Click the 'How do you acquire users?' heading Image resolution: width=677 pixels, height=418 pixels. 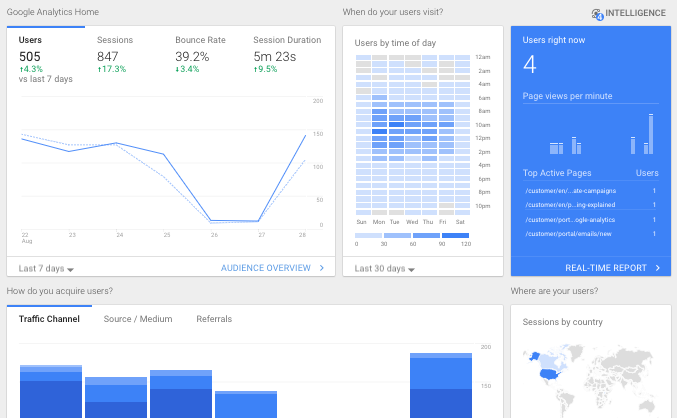coord(60,291)
